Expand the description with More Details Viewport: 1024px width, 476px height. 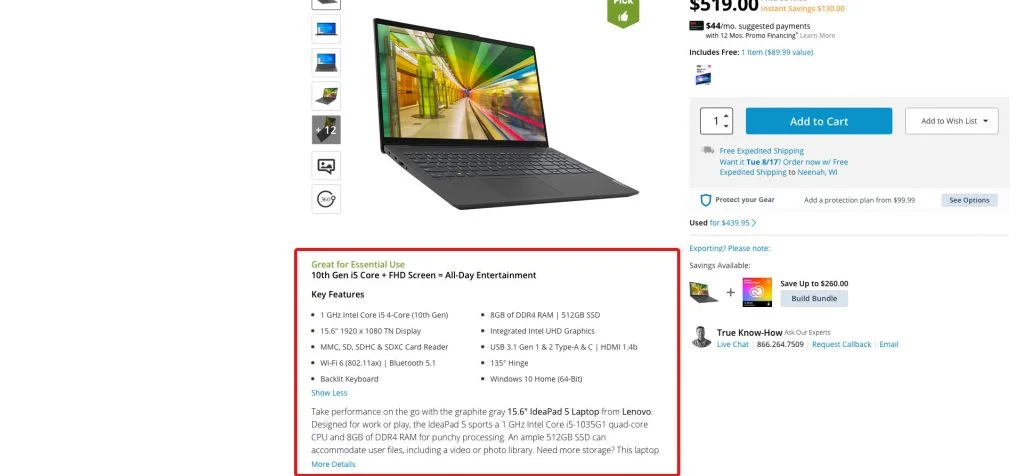coord(333,464)
